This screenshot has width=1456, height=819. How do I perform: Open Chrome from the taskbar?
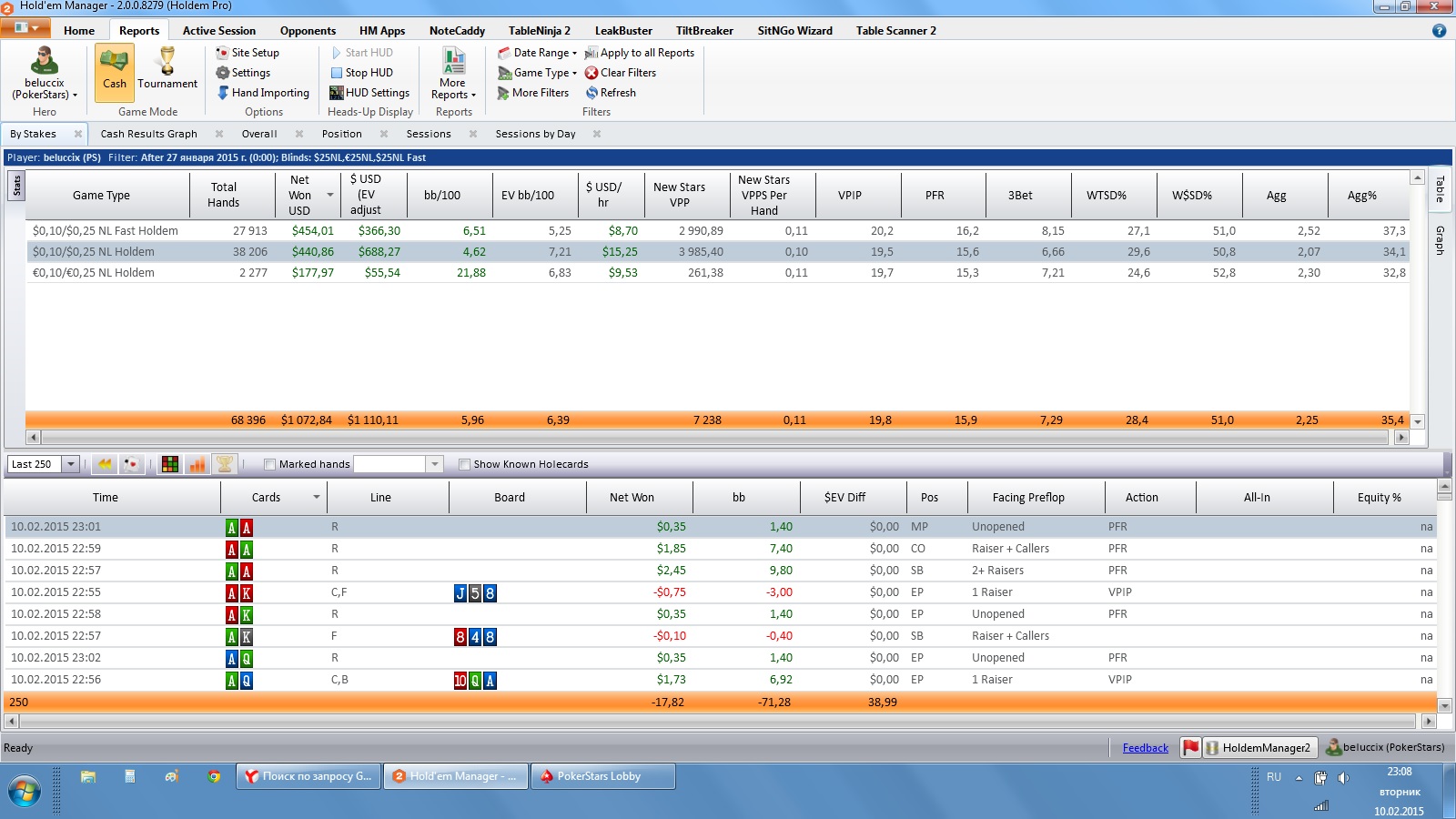[x=214, y=776]
